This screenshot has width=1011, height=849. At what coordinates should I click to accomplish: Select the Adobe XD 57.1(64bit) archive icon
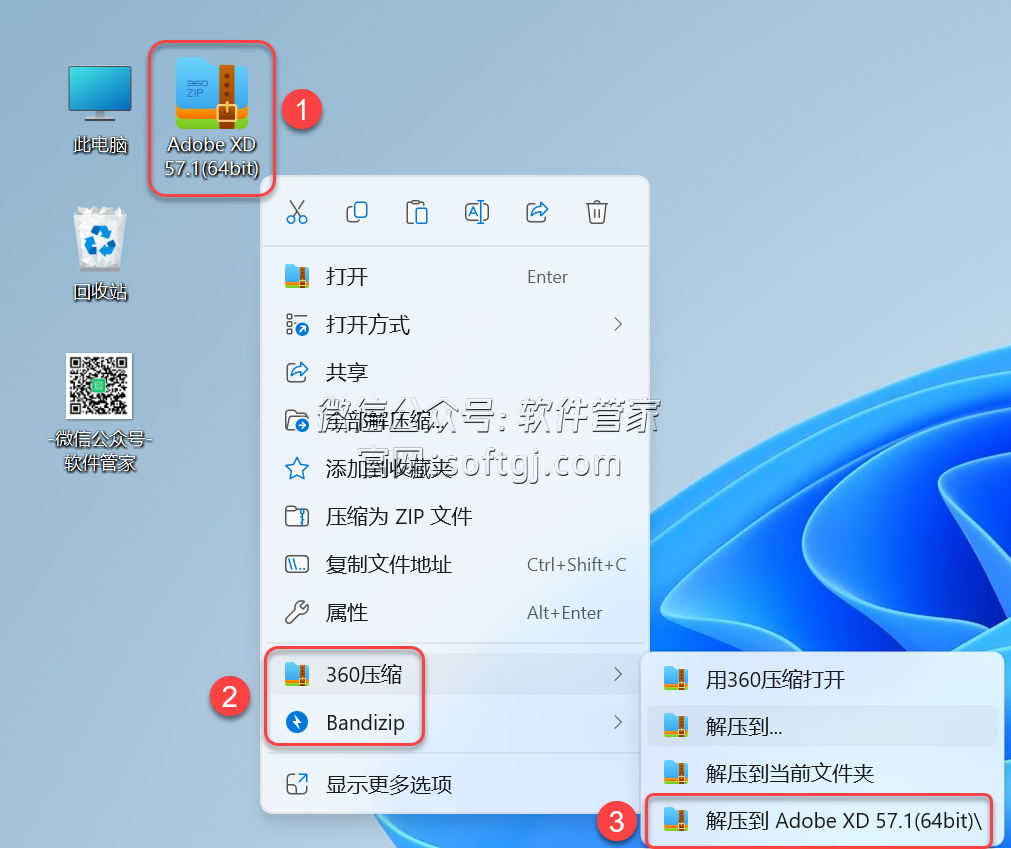(x=212, y=117)
